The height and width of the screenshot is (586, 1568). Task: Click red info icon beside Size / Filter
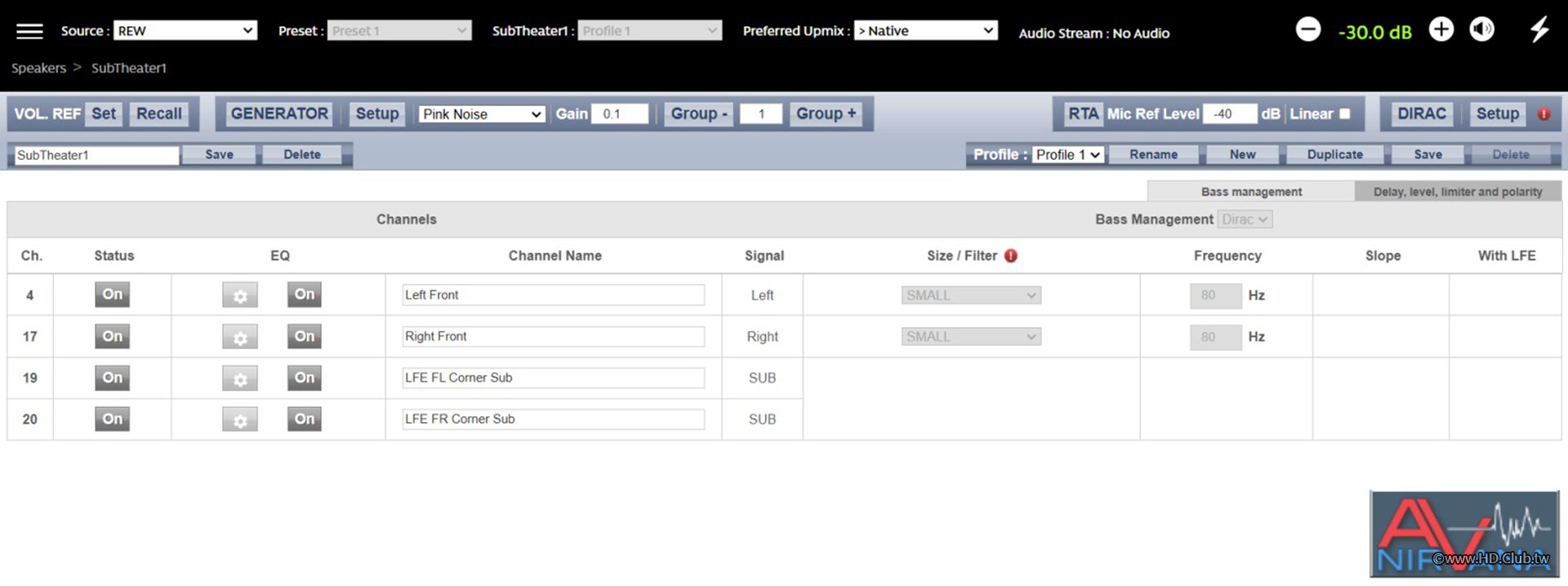[1011, 255]
